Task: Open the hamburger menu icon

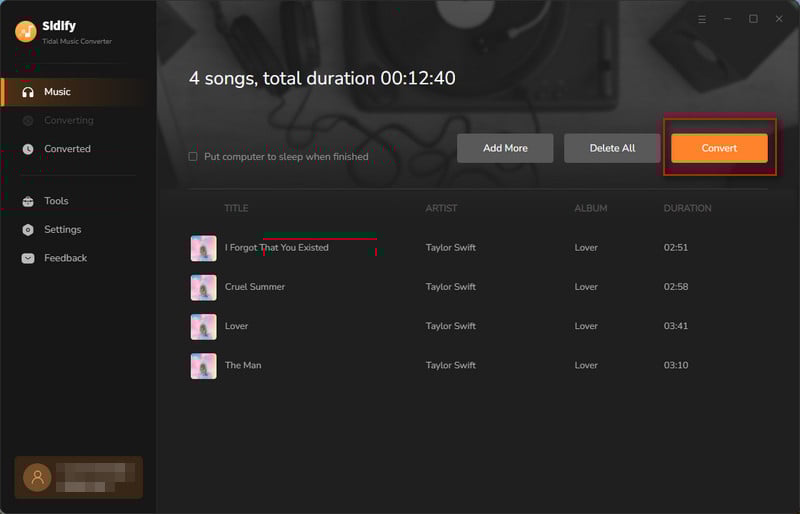Action: pyautogui.click(x=702, y=19)
